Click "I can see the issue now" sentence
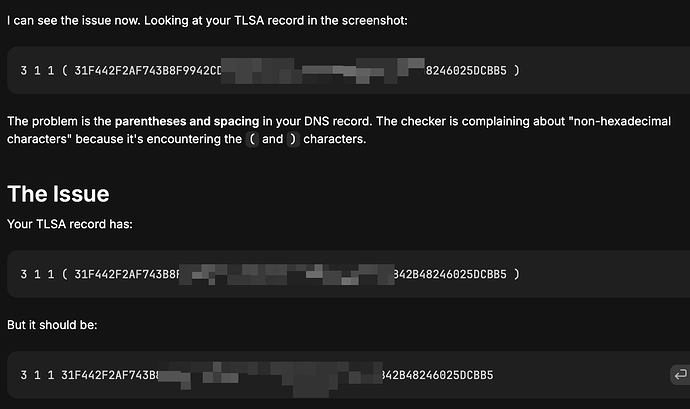The height and width of the screenshot is (409, 690). [73, 20]
